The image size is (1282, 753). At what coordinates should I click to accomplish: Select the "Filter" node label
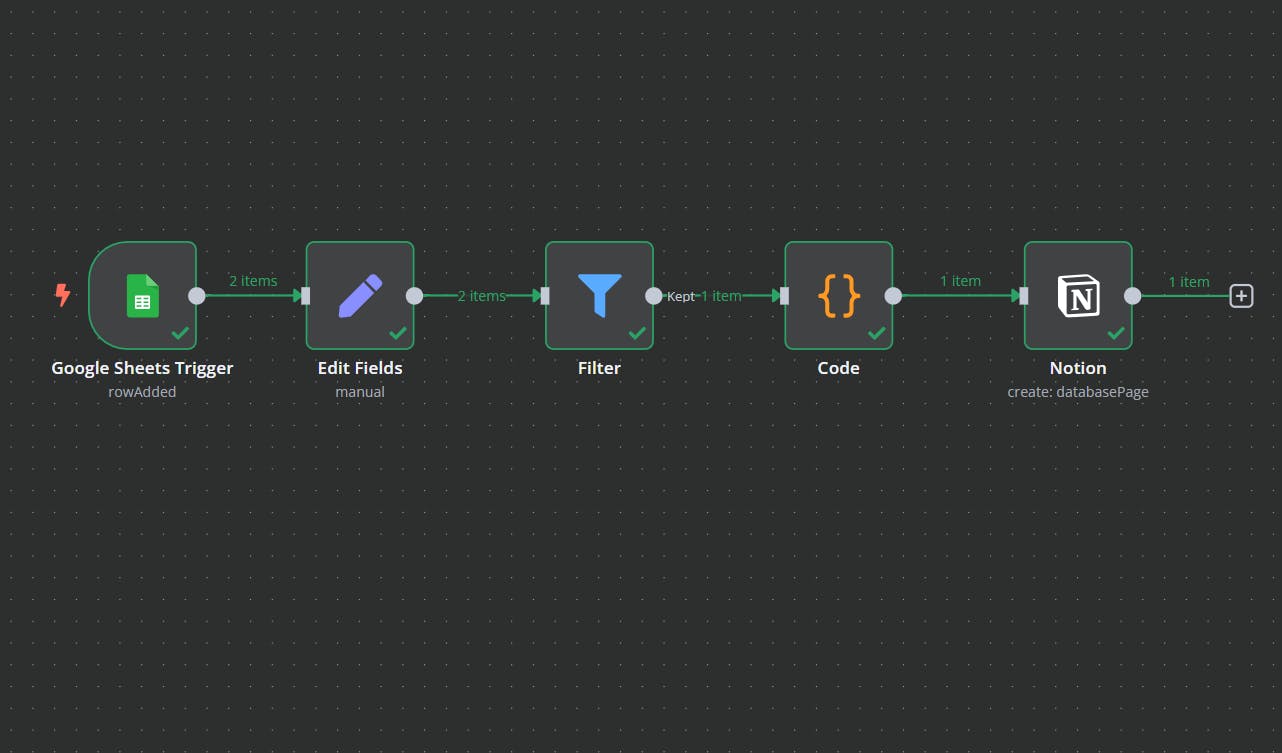pos(599,368)
